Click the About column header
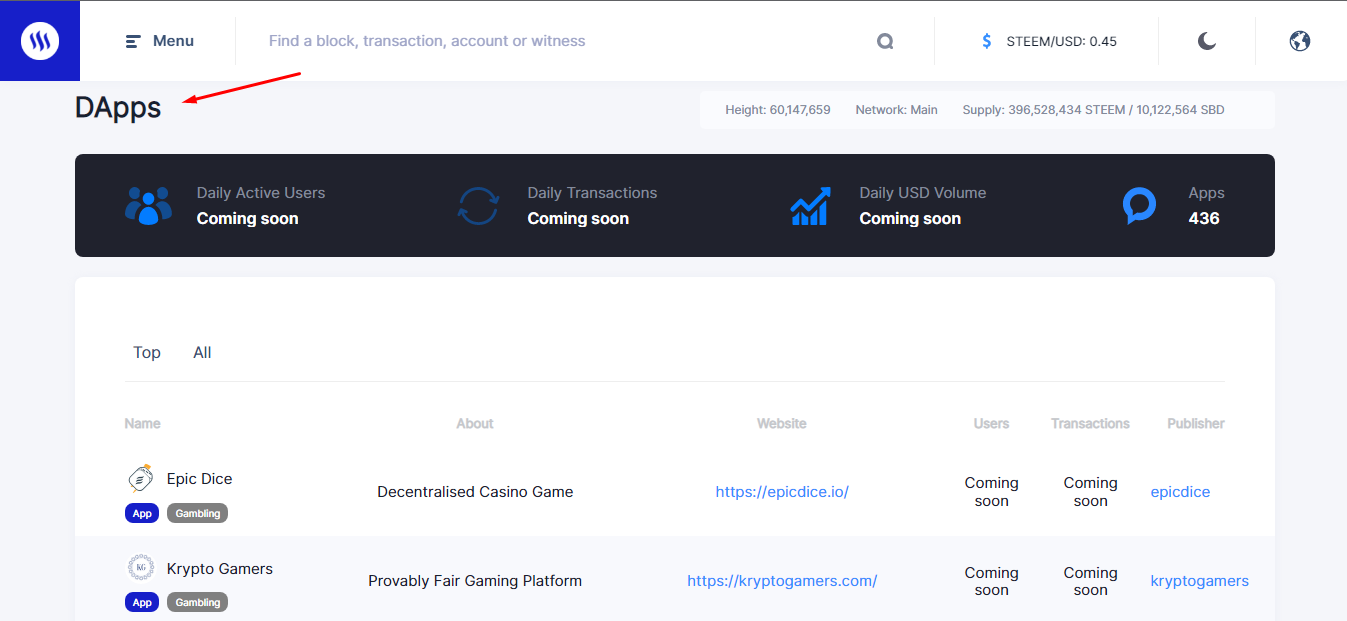This screenshot has height=621, width=1347. click(475, 424)
